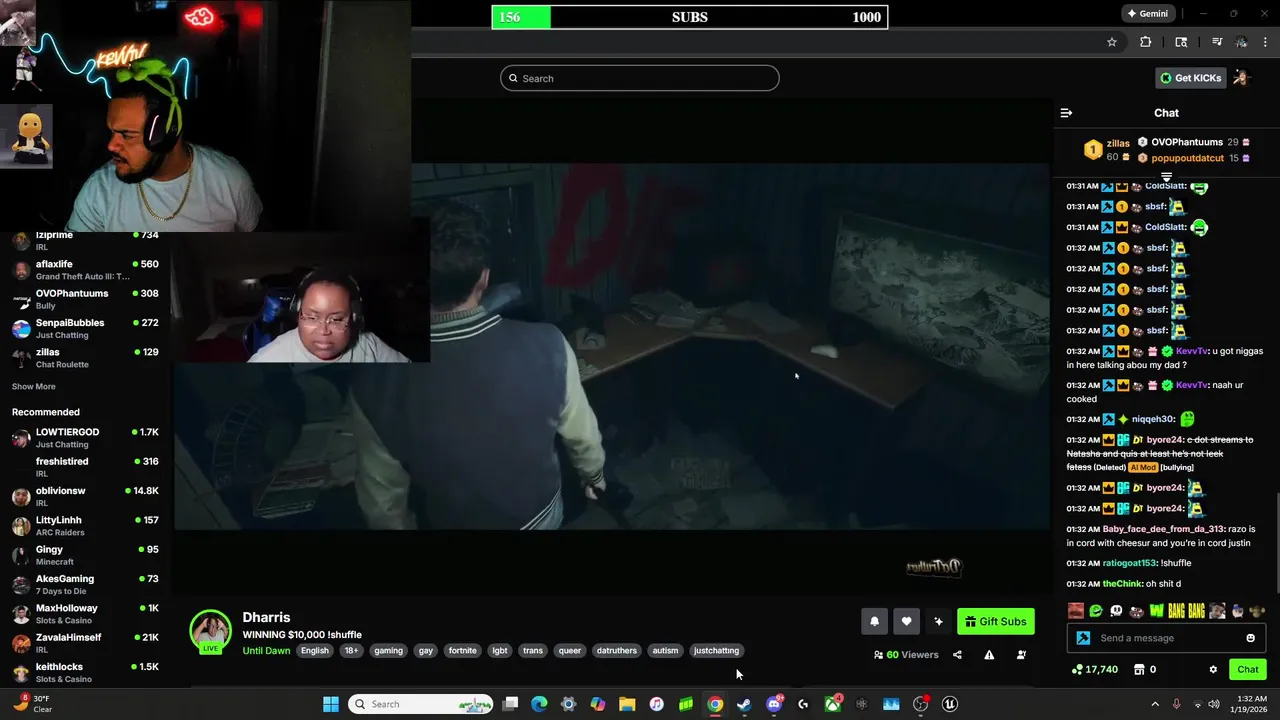This screenshot has width=1280, height=720.
Task: Click the first BANG emote in the quick emote row
Action: (1176, 611)
